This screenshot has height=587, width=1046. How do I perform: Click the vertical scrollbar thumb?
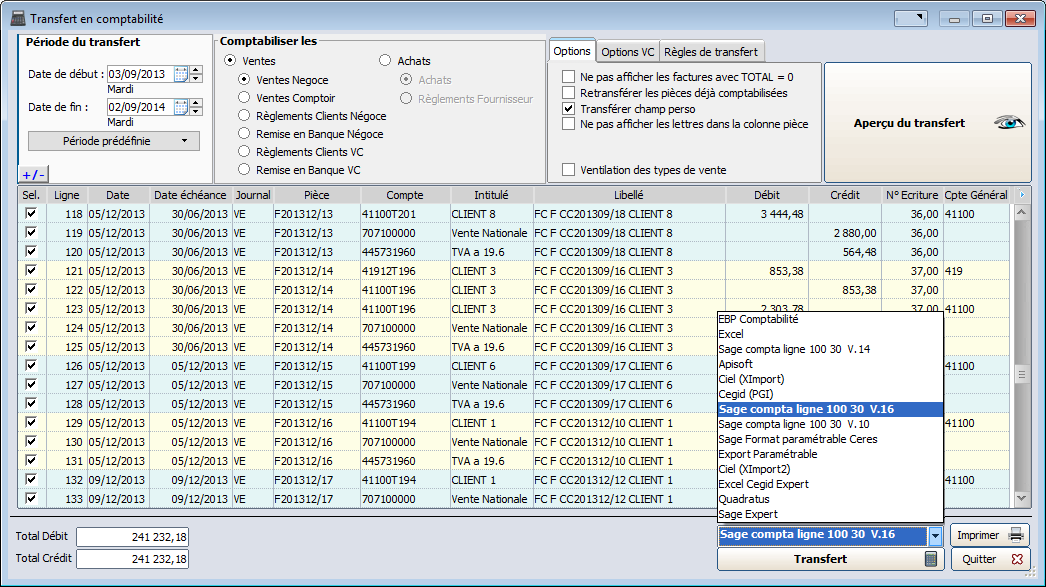[1021, 375]
